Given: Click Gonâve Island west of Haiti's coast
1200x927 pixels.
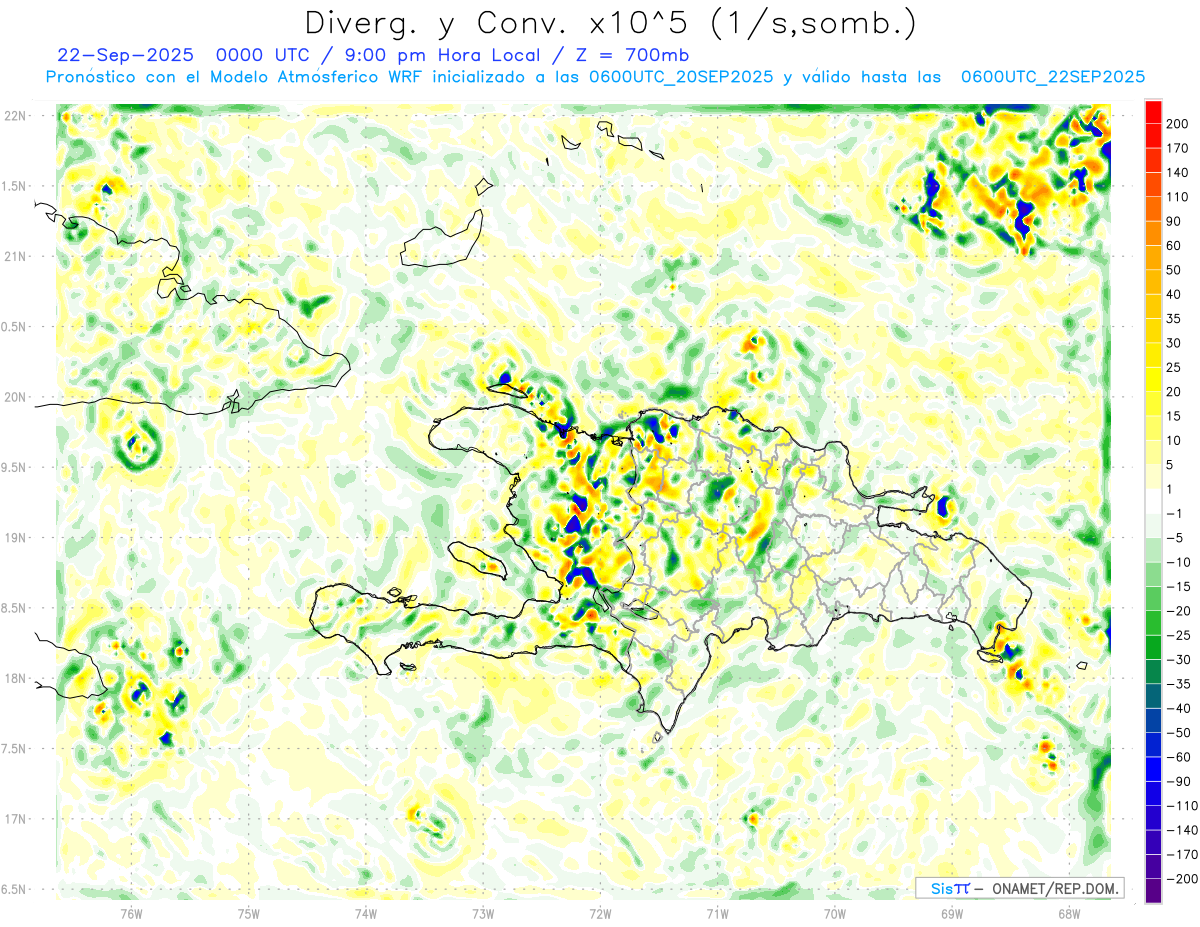Looking at the screenshot, I should [x=478, y=560].
